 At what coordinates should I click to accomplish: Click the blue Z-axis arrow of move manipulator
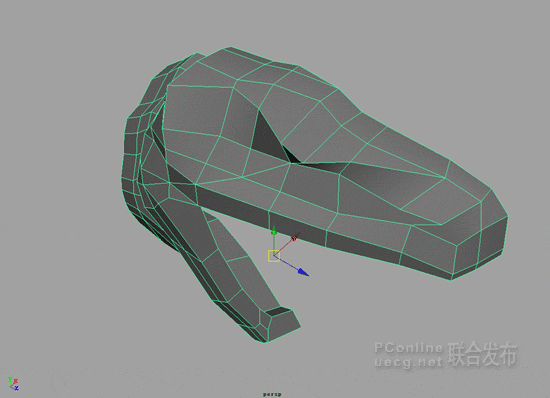pos(304,272)
